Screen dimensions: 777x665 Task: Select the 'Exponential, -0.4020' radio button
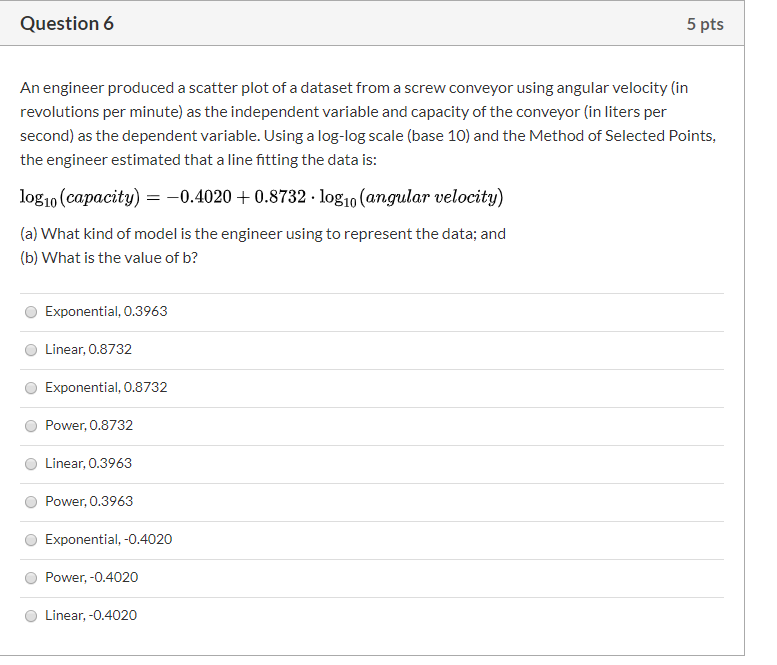coord(31,540)
